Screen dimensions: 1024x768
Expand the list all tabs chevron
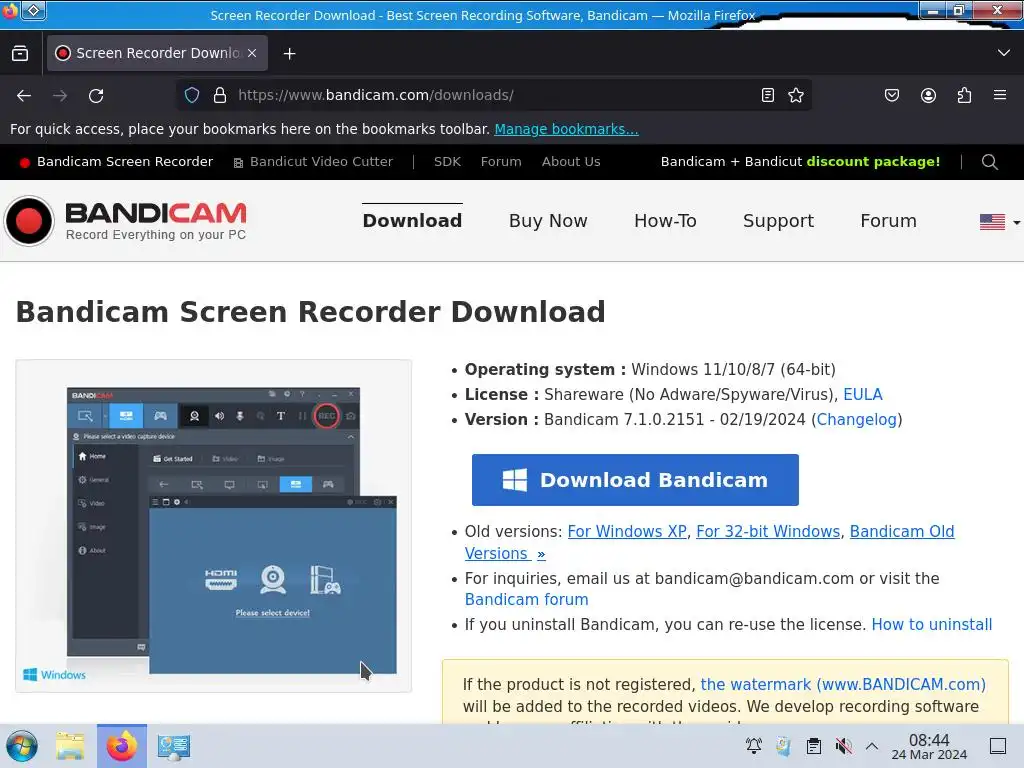click(1004, 53)
